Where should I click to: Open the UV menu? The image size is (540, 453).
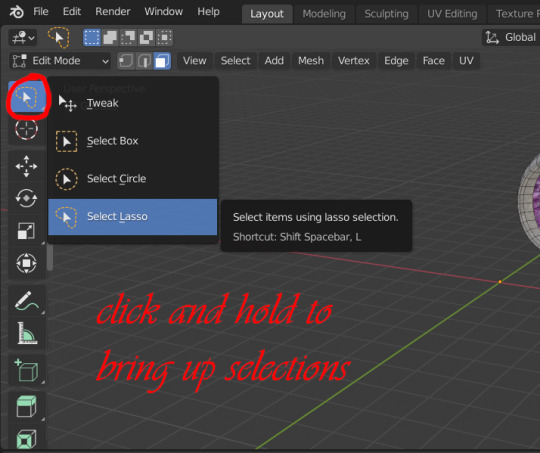pos(466,61)
